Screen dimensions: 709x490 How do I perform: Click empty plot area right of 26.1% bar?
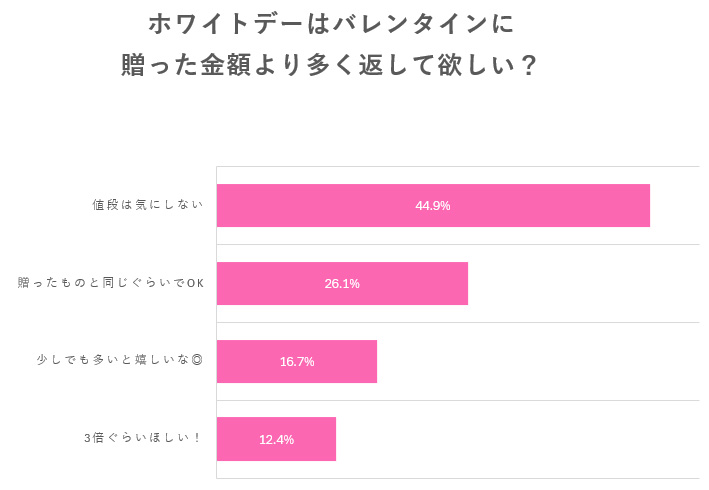580,284
